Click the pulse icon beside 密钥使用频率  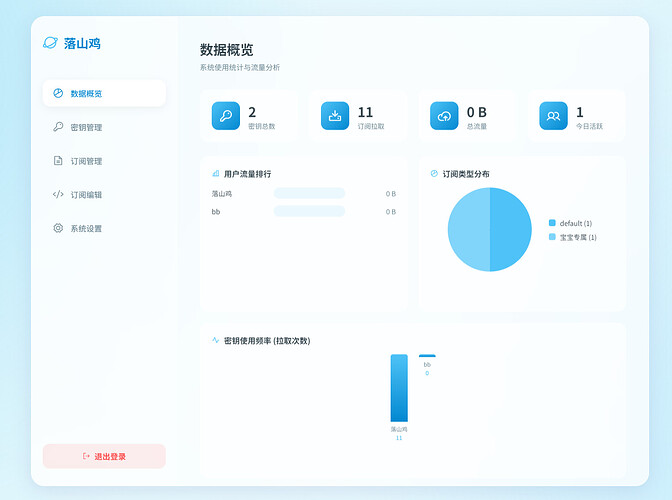pyautogui.click(x=216, y=340)
